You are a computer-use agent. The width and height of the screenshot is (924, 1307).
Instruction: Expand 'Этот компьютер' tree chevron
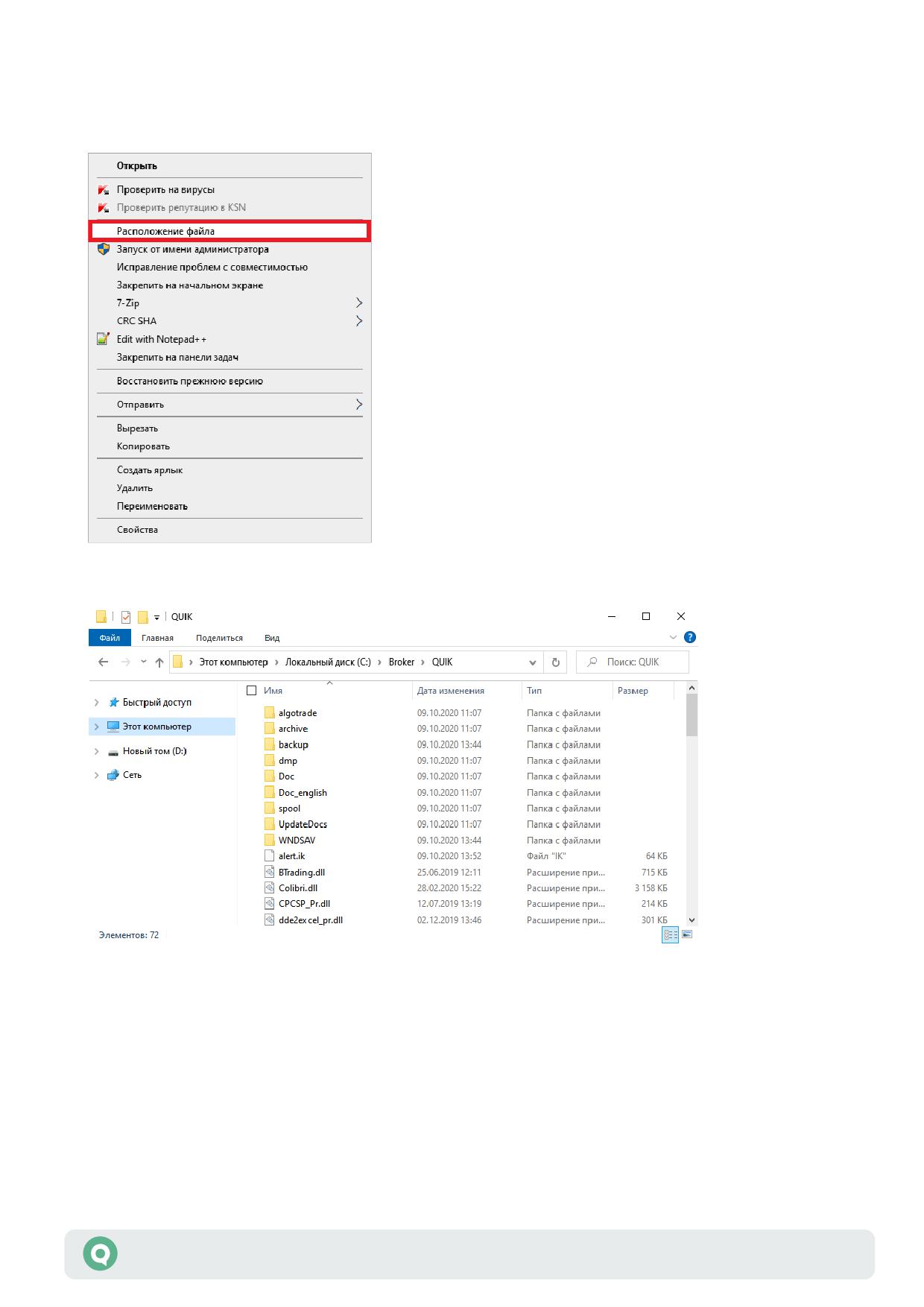coord(96,727)
